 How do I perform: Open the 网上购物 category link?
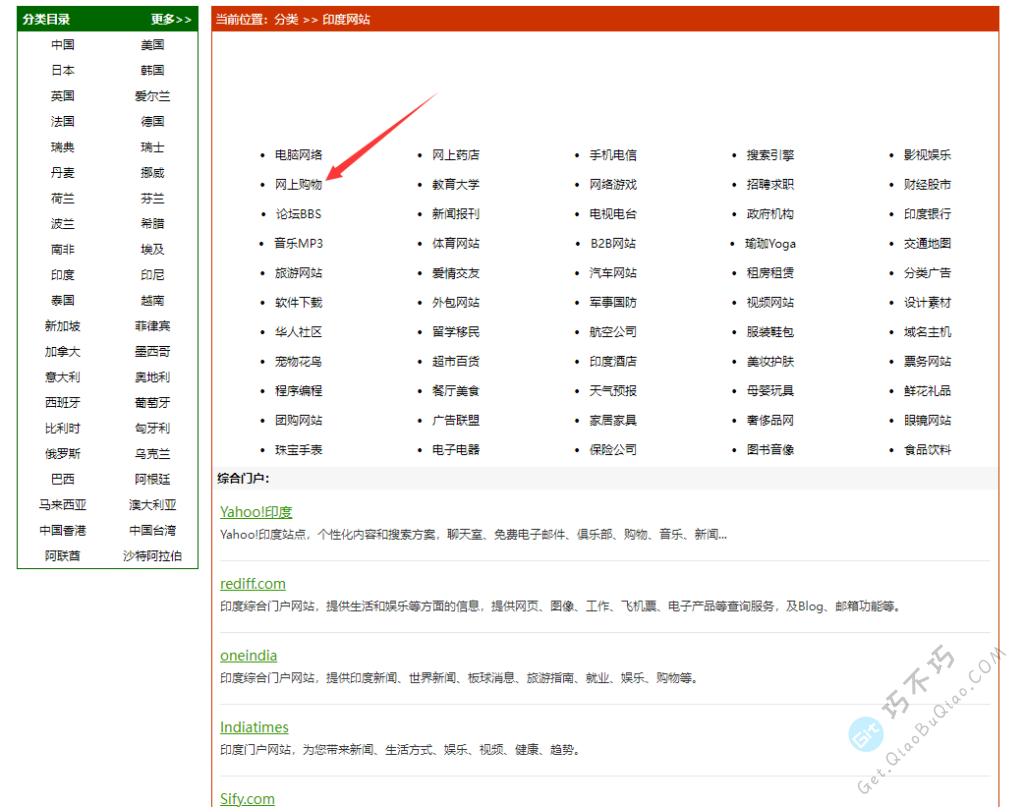click(x=298, y=185)
